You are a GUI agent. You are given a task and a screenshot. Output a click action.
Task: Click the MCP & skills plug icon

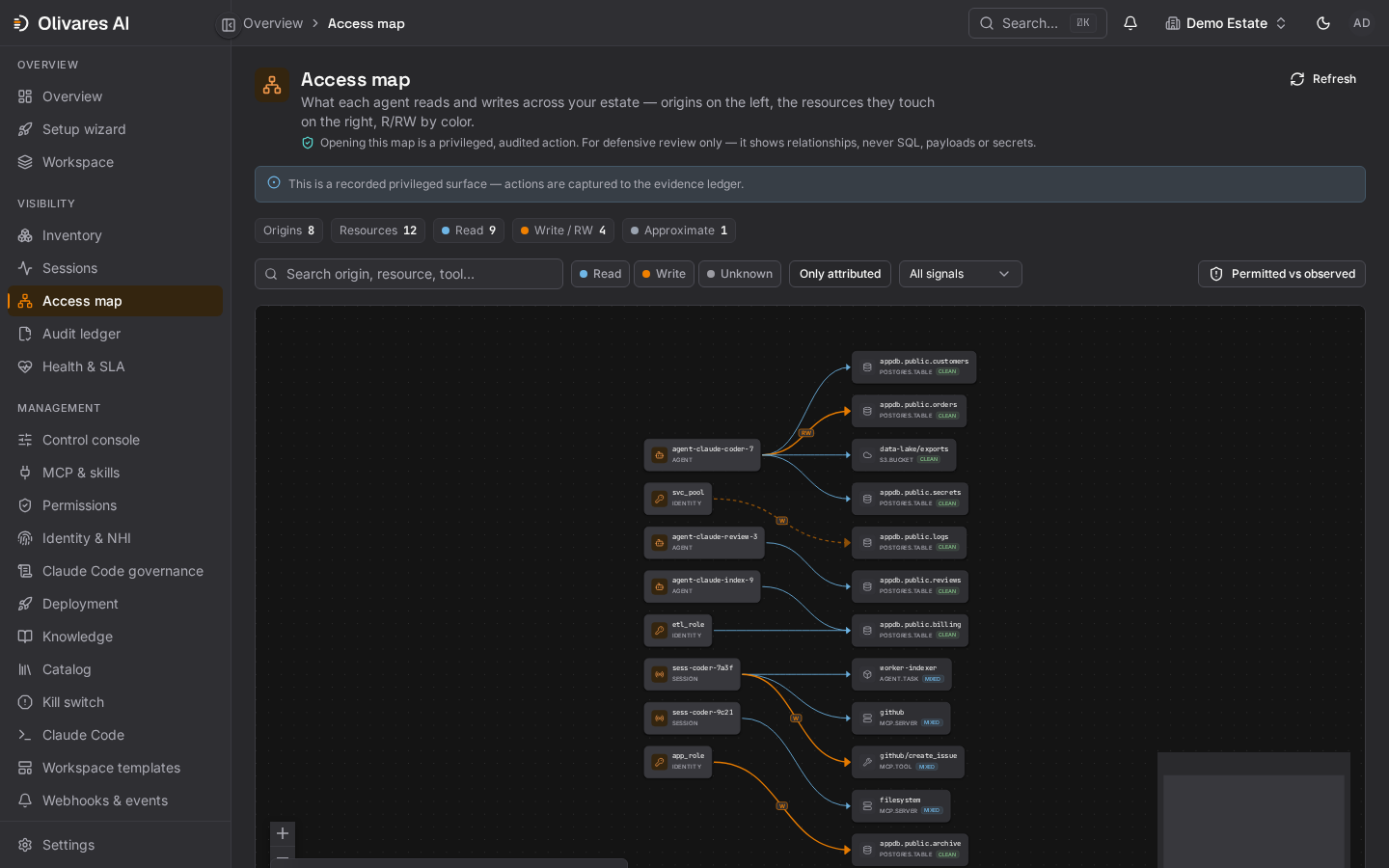click(25, 473)
